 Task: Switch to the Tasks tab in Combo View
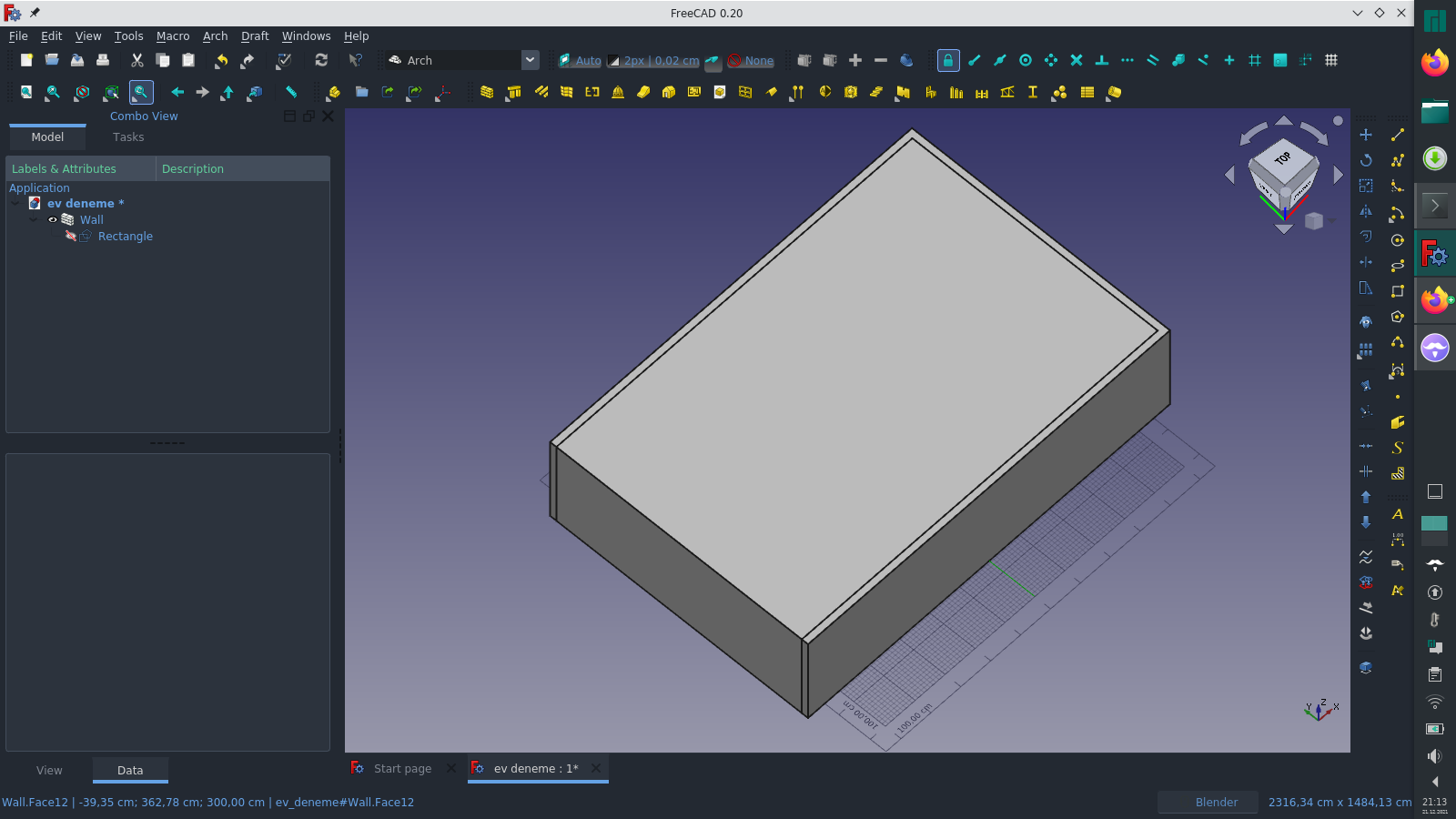coord(127,136)
